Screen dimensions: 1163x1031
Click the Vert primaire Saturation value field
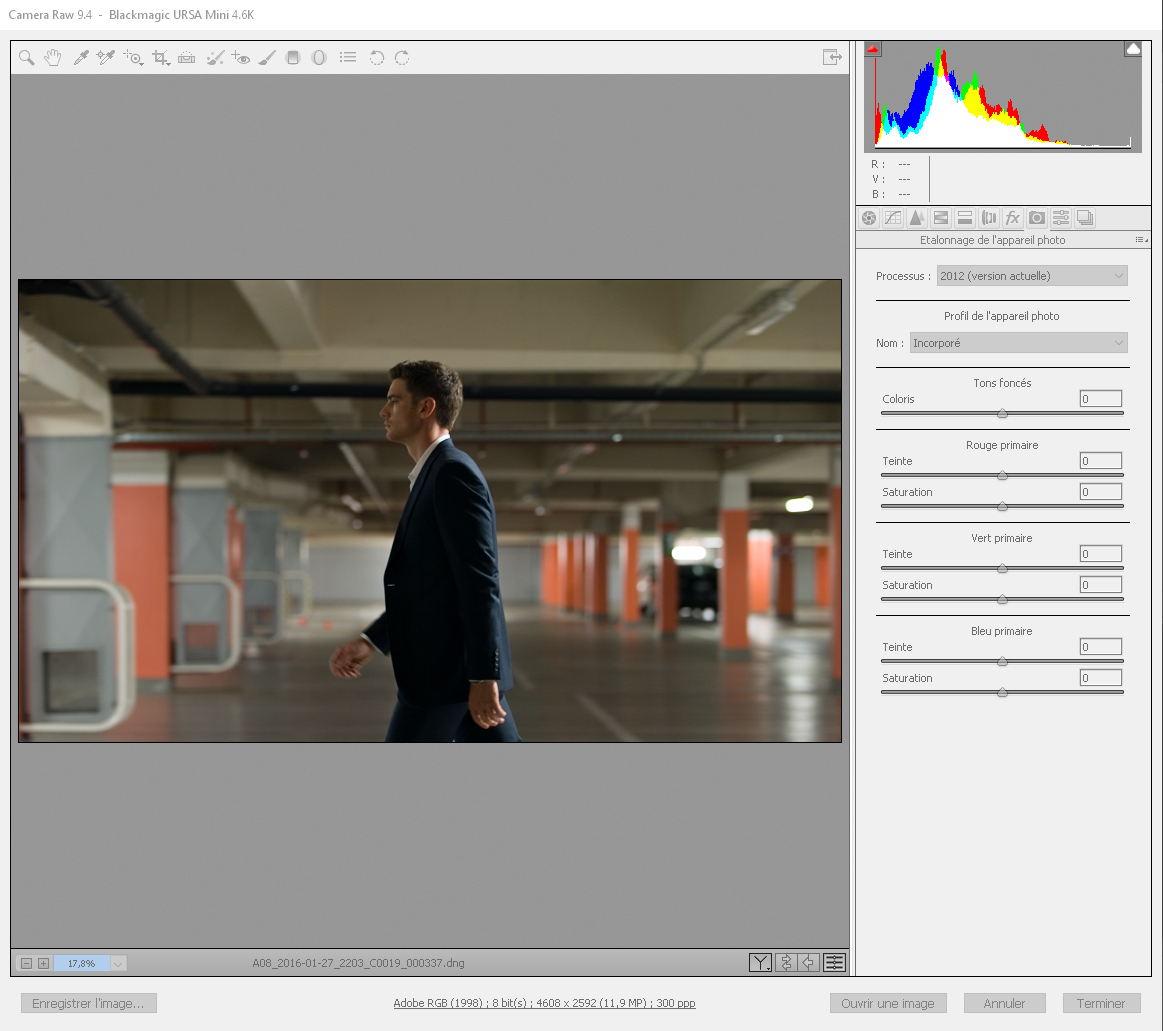(1101, 585)
